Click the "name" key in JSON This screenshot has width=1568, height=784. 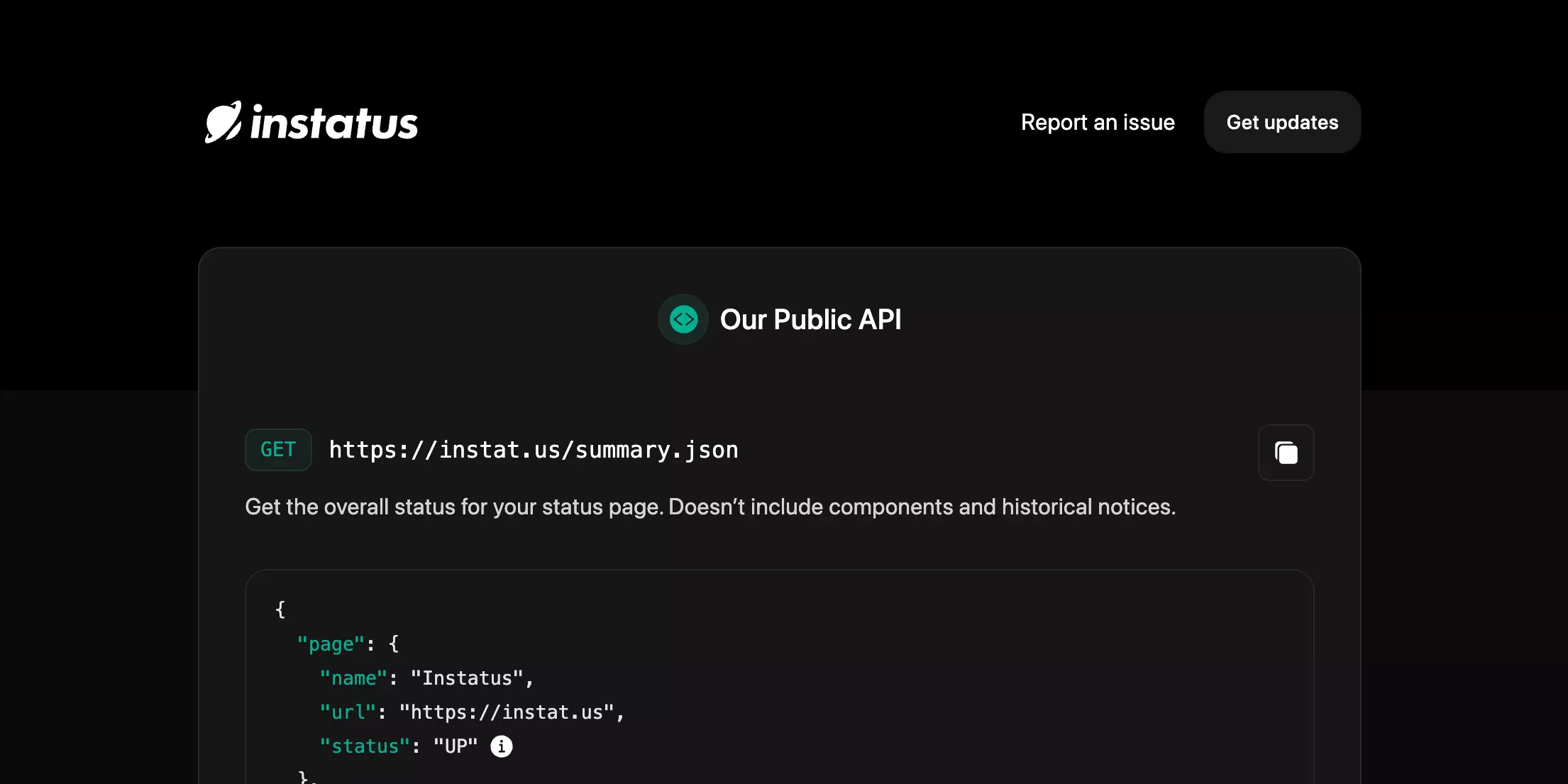point(353,678)
